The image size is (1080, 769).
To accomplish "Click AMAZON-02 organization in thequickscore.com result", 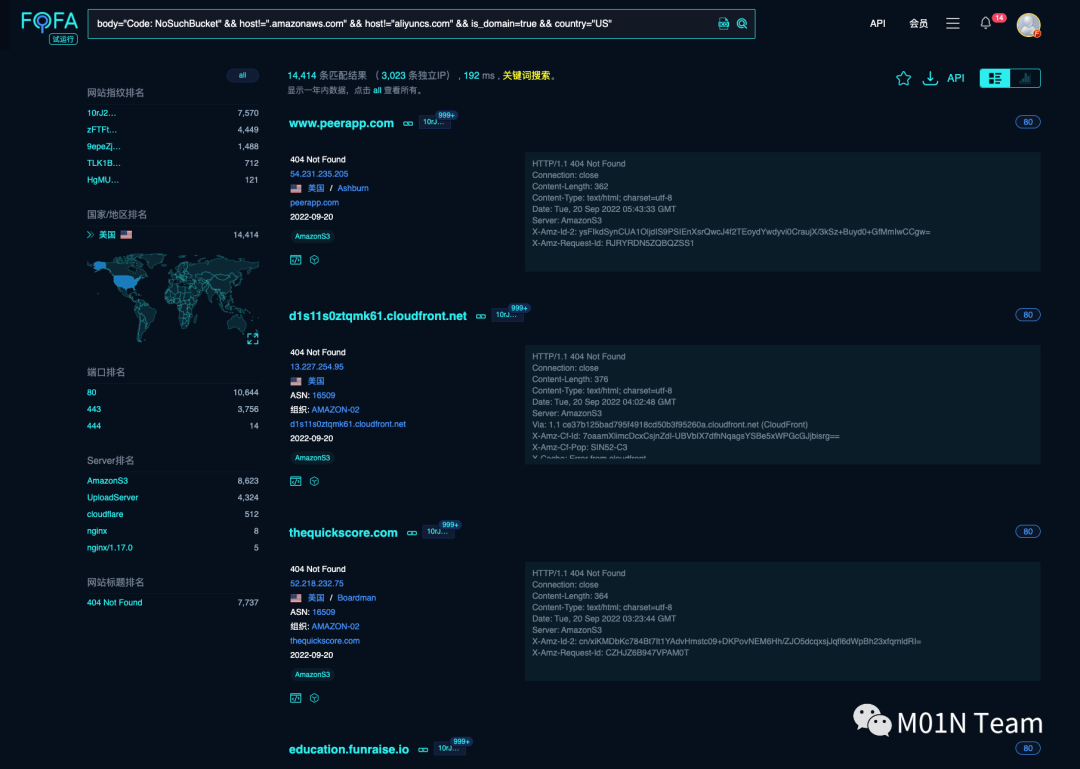I will coord(335,626).
